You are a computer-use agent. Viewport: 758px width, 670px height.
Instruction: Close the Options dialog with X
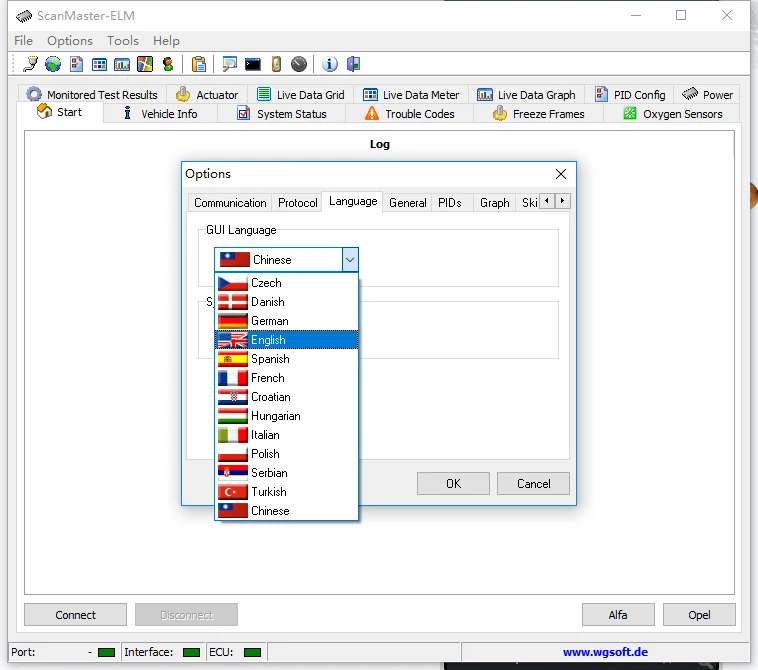(x=561, y=174)
